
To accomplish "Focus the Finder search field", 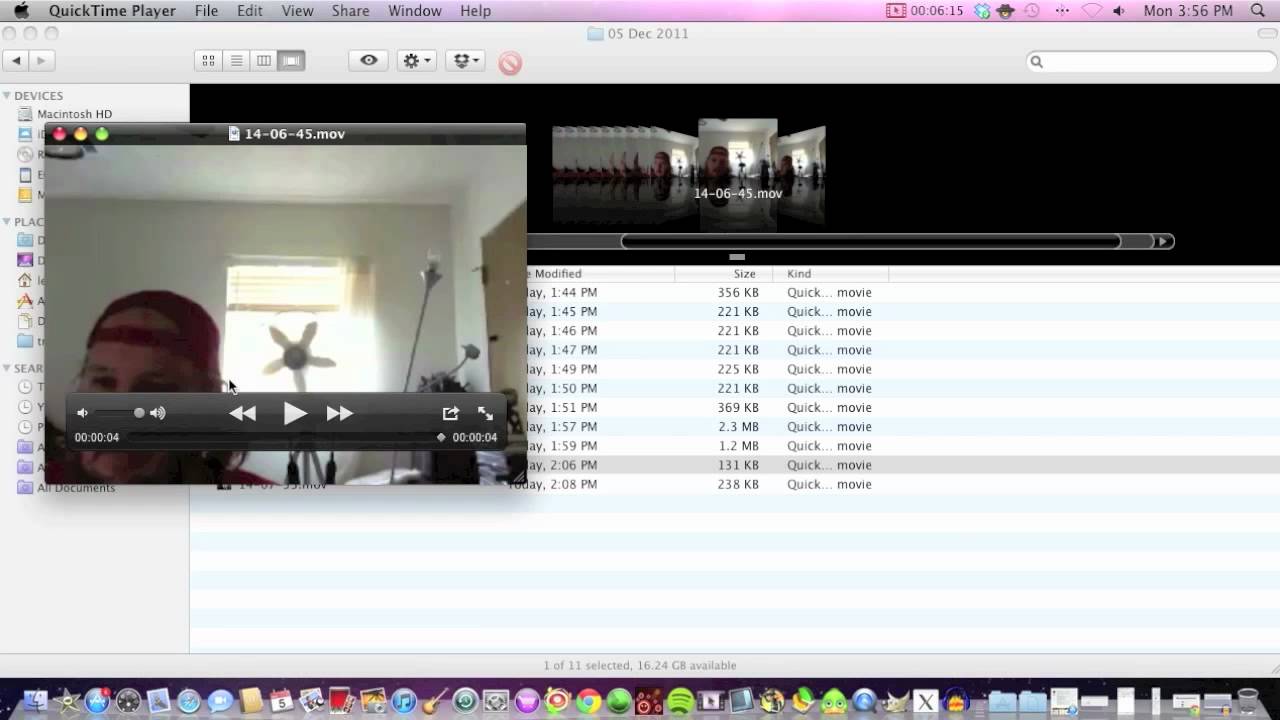I will (1151, 62).
